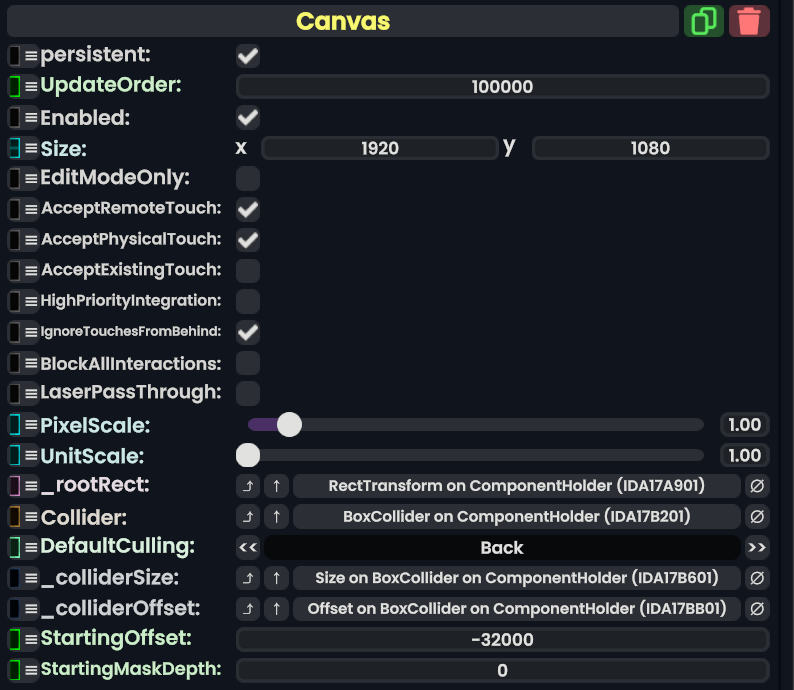
Task: Enable the EditModeOnly checkbox
Action: pos(248,179)
